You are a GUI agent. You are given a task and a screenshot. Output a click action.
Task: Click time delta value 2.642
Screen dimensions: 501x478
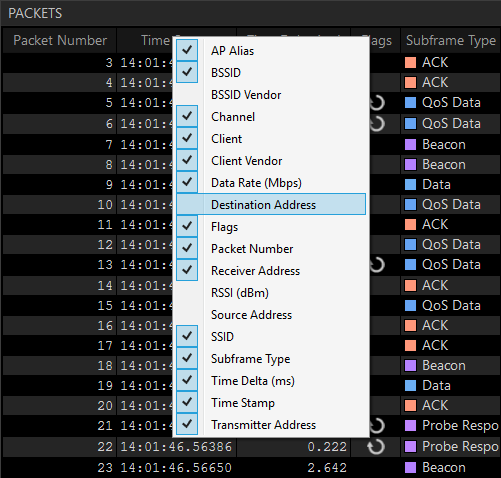pyautogui.click(x=327, y=468)
